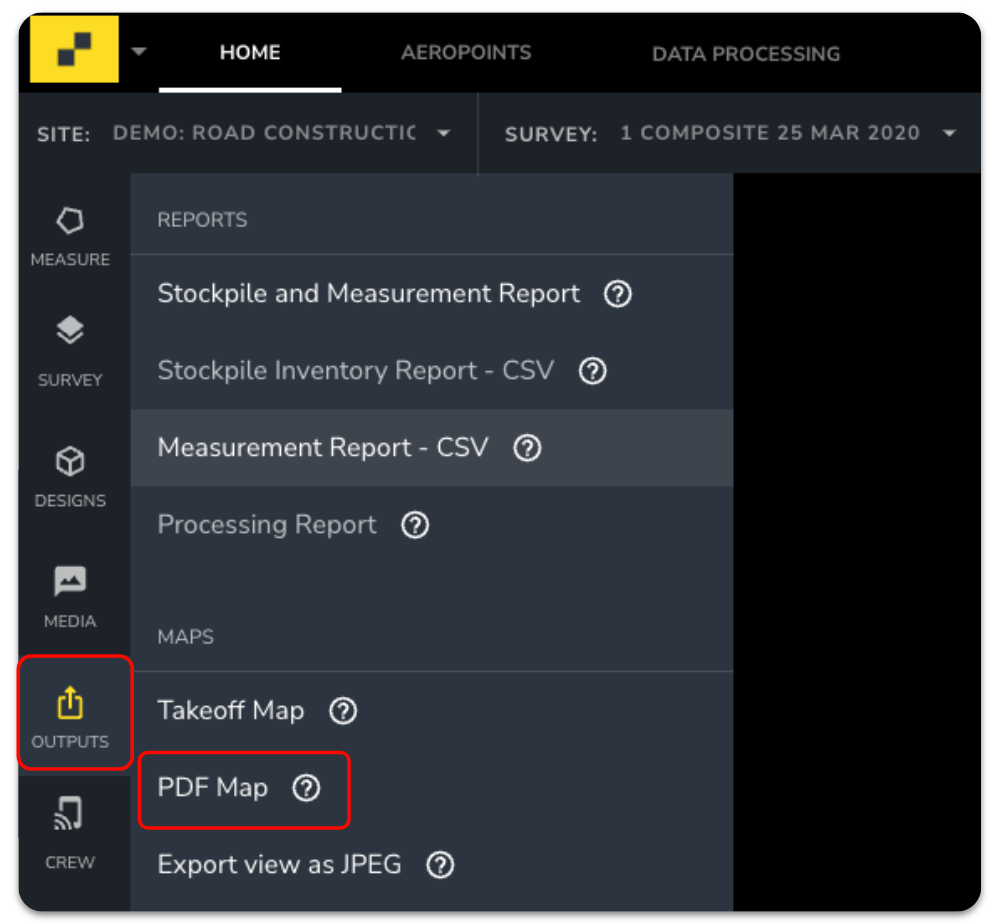This screenshot has height=924, width=992.
Task: Switch to the AEROPOINTS tab
Action: [x=466, y=52]
